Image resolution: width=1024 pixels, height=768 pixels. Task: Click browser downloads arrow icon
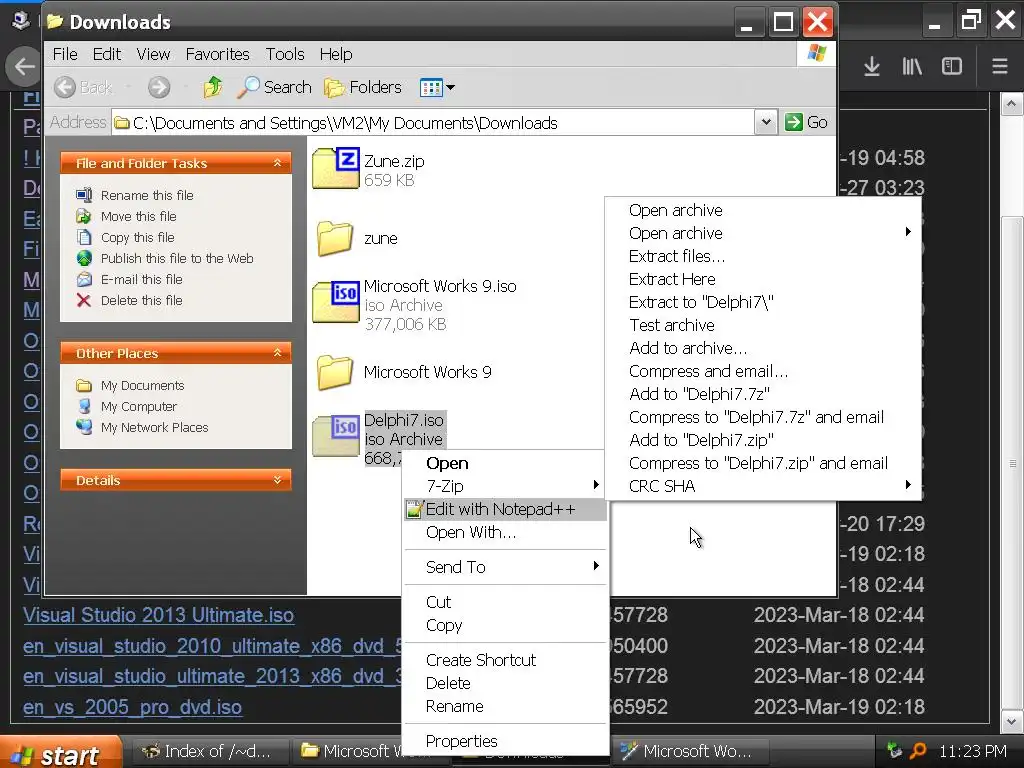tap(872, 66)
